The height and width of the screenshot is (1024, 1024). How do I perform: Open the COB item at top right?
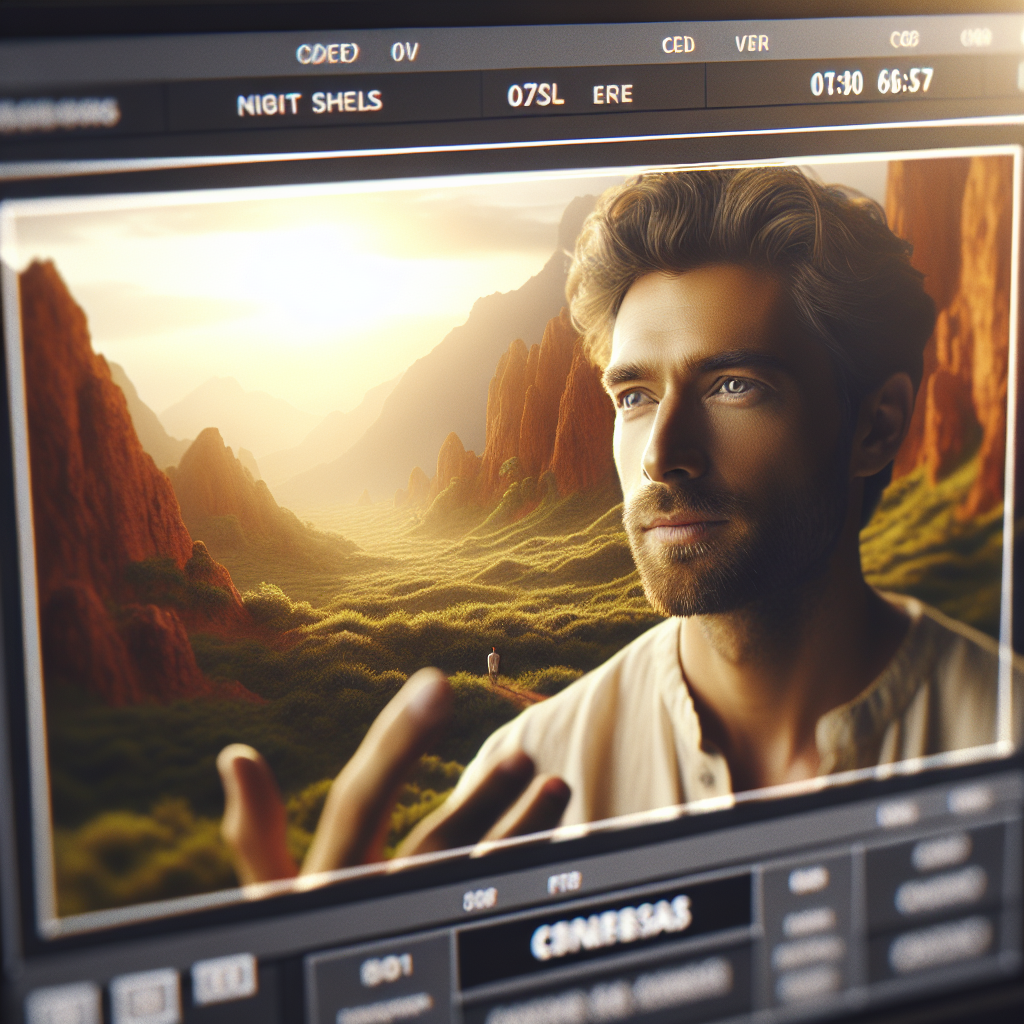point(904,39)
